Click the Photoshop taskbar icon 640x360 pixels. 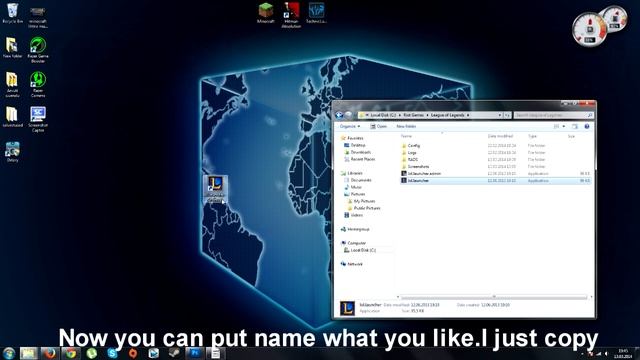pyautogui.click(x=195, y=353)
